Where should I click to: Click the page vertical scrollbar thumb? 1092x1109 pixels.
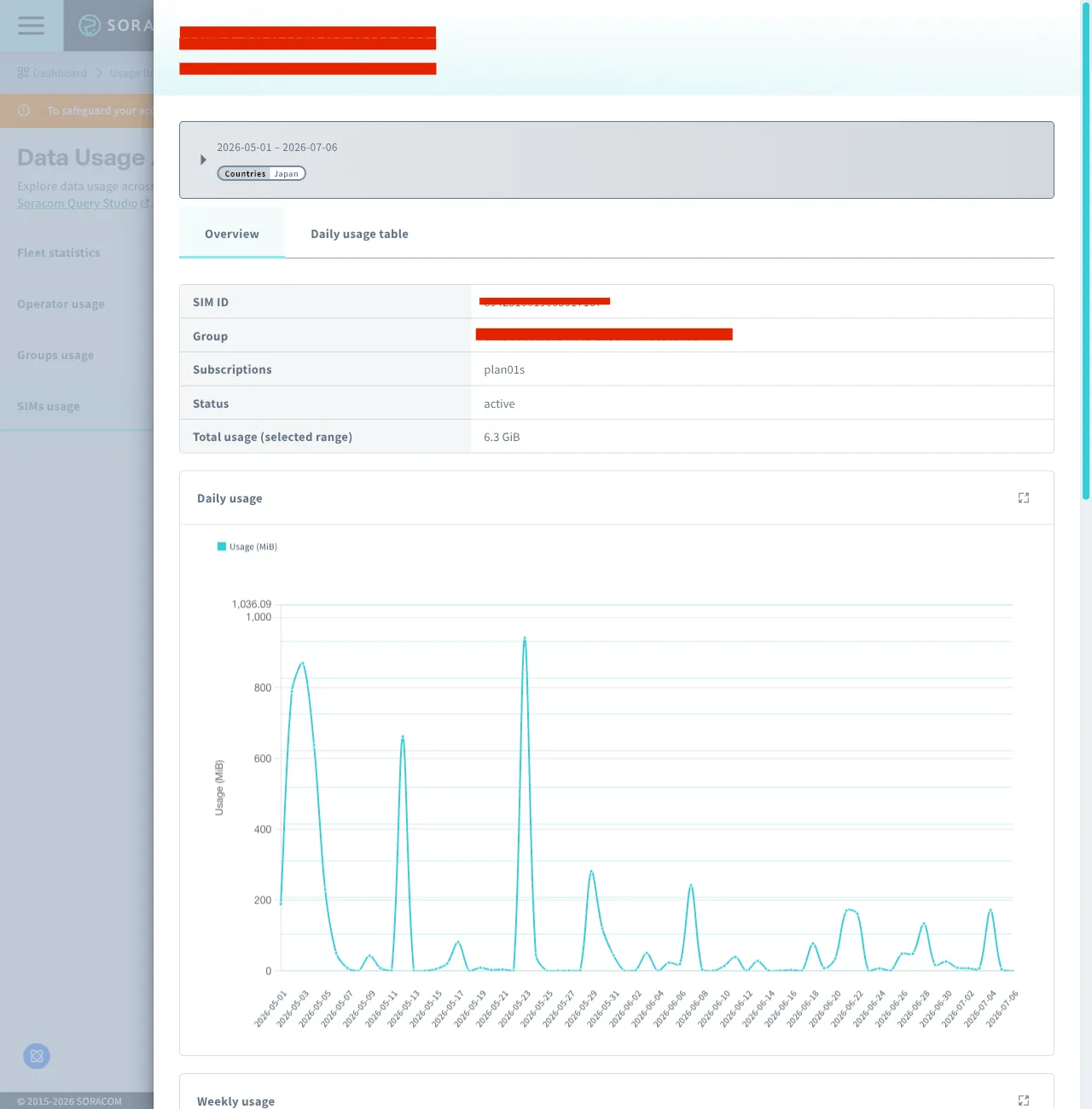(1085, 252)
